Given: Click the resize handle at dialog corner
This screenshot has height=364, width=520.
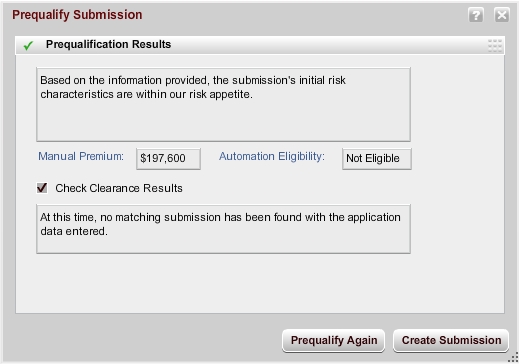Looking at the screenshot, I should 513,358.
